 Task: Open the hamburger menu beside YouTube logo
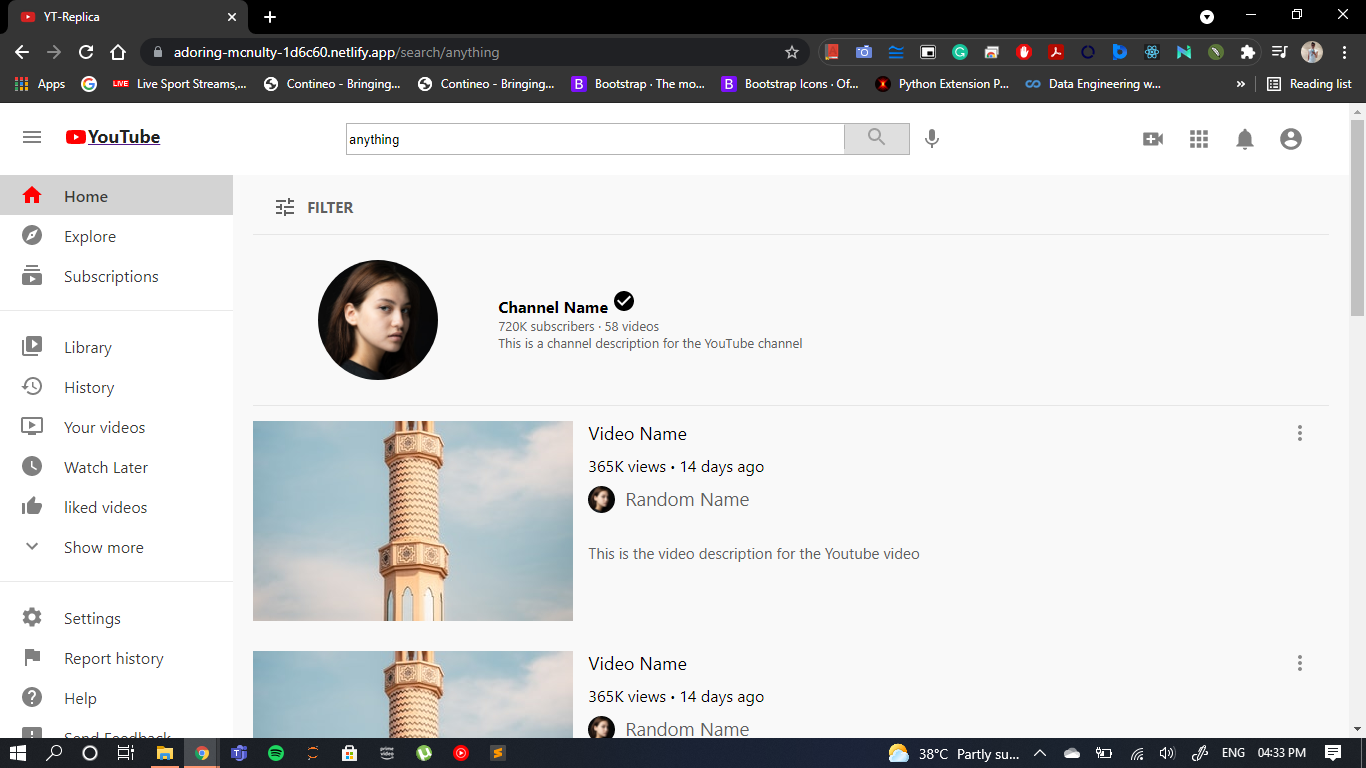pyautogui.click(x=32, y=137)
